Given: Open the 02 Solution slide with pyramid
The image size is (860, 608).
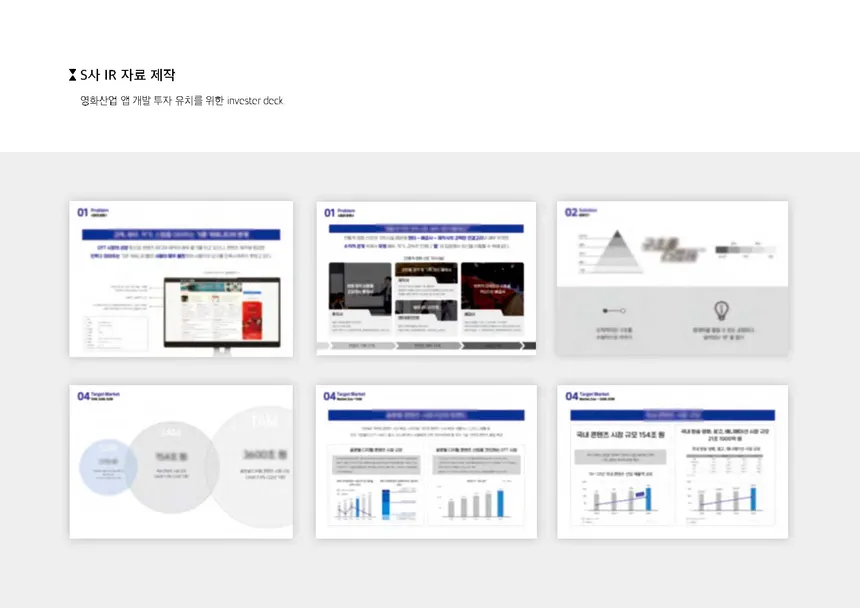Looking at the screenshot, I should pos(672,279).
